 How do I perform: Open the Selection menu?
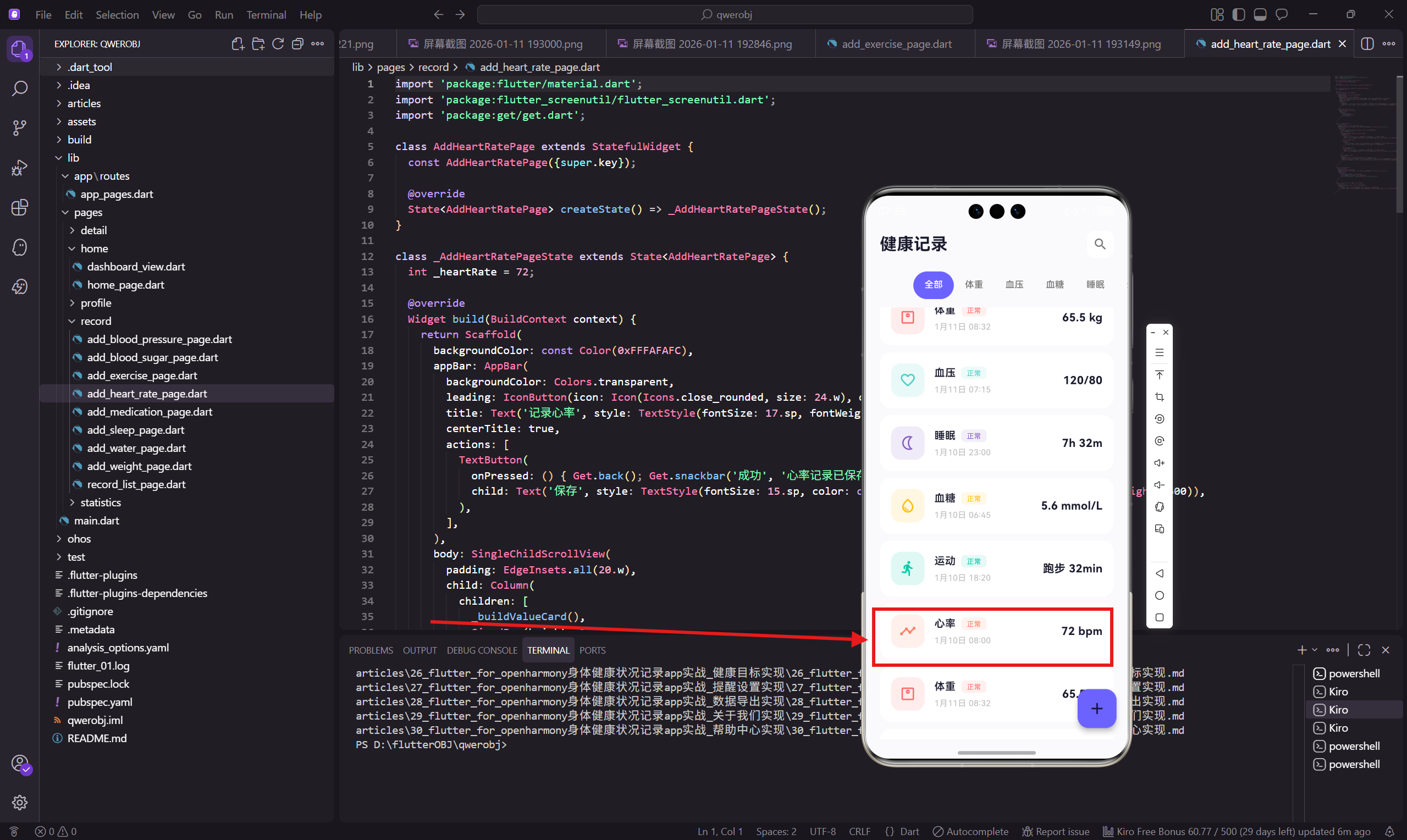click(x=117, y=15)
